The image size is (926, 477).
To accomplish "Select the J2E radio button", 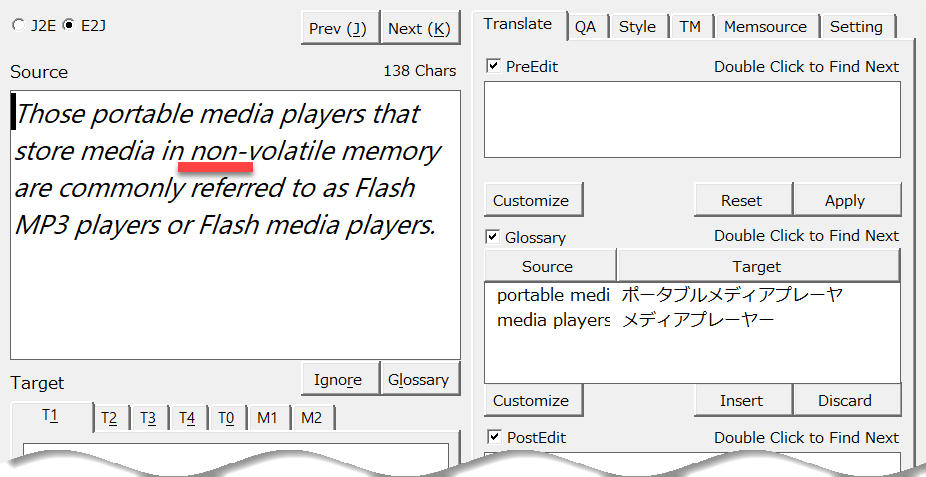I will [19, 26].
